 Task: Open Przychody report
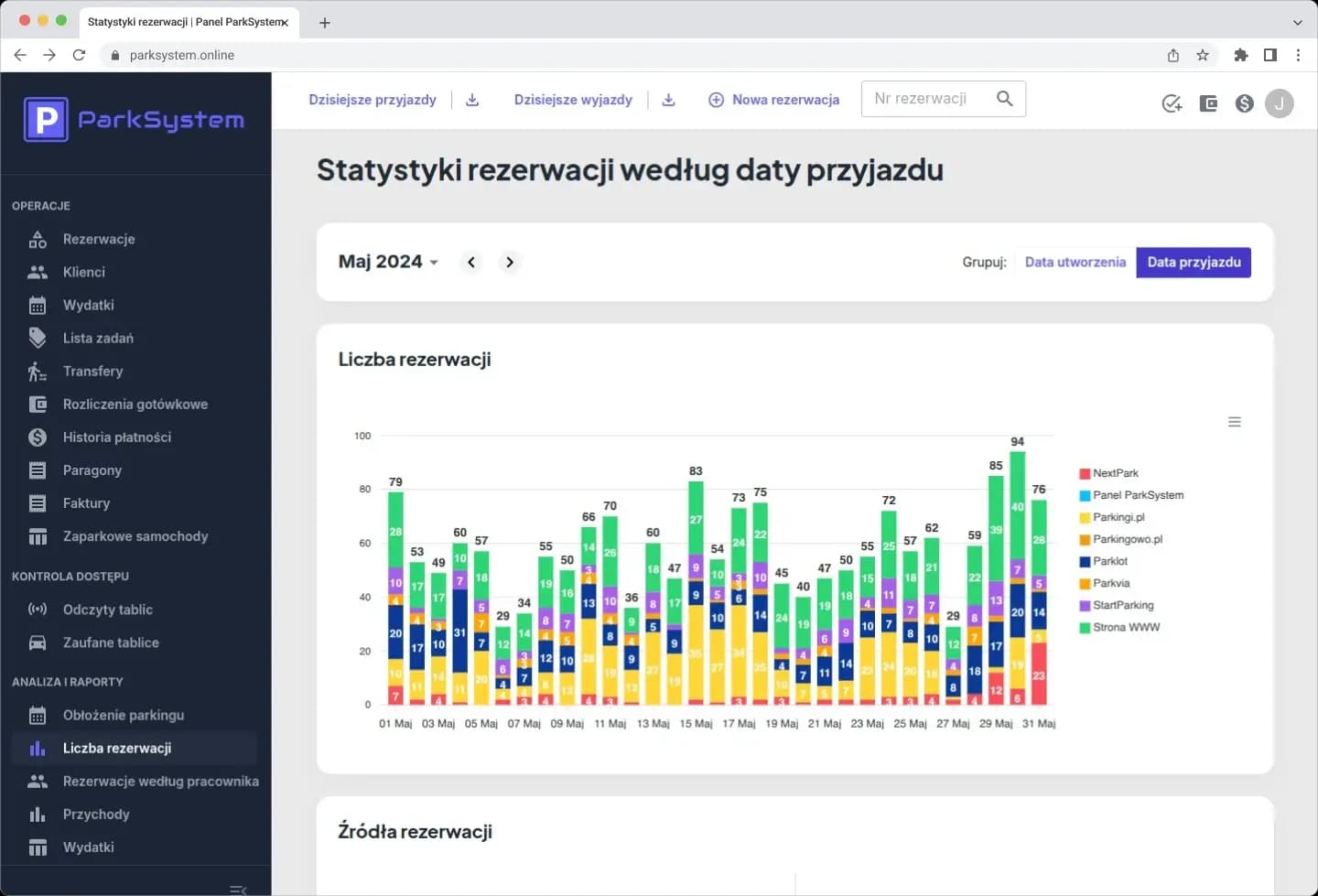(x=135, y=815)
